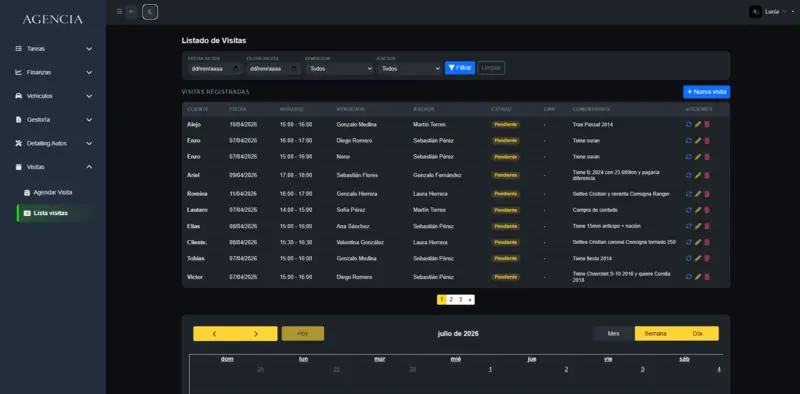Click the refresh status icon for Elias's visit
Screen dimensions: 800x394
coord(689,226)
